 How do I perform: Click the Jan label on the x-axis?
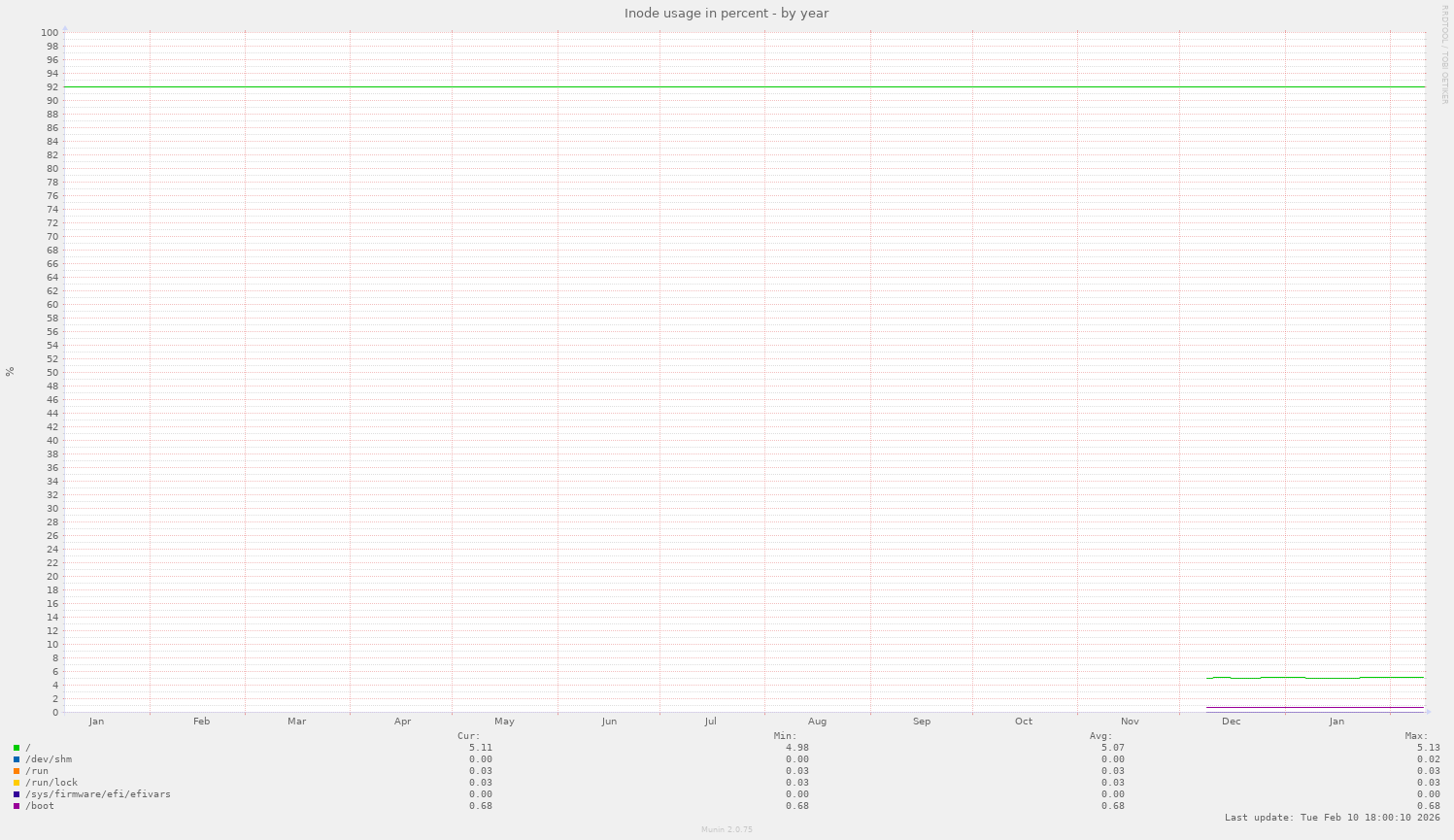pos(1337,721)
